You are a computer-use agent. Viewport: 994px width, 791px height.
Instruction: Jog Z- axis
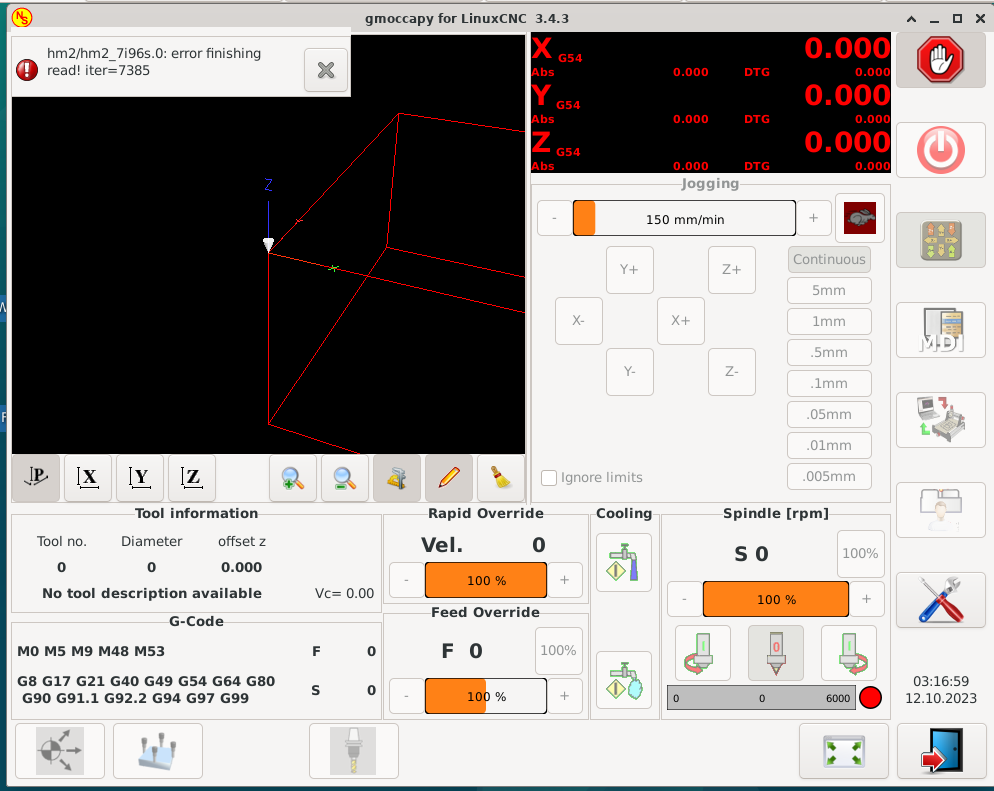[732, 371]
